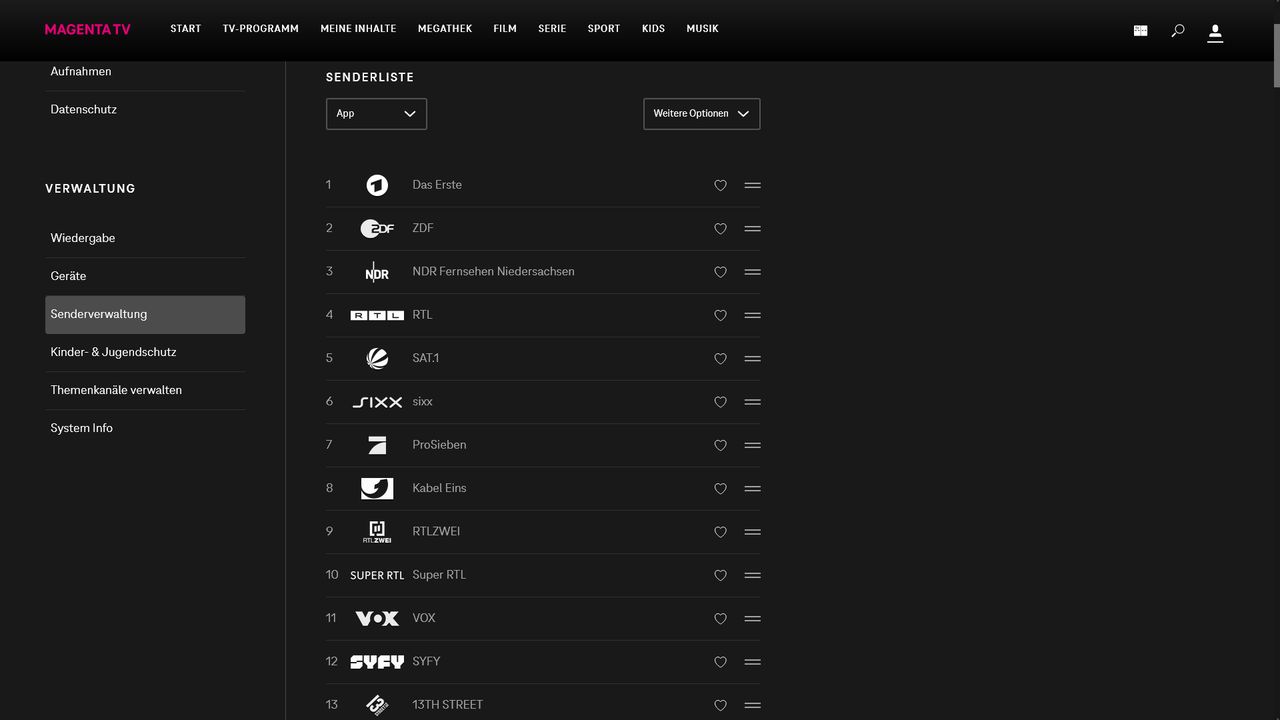
Task: Grab the reorder handle for Das Erste
Action: 753,185
